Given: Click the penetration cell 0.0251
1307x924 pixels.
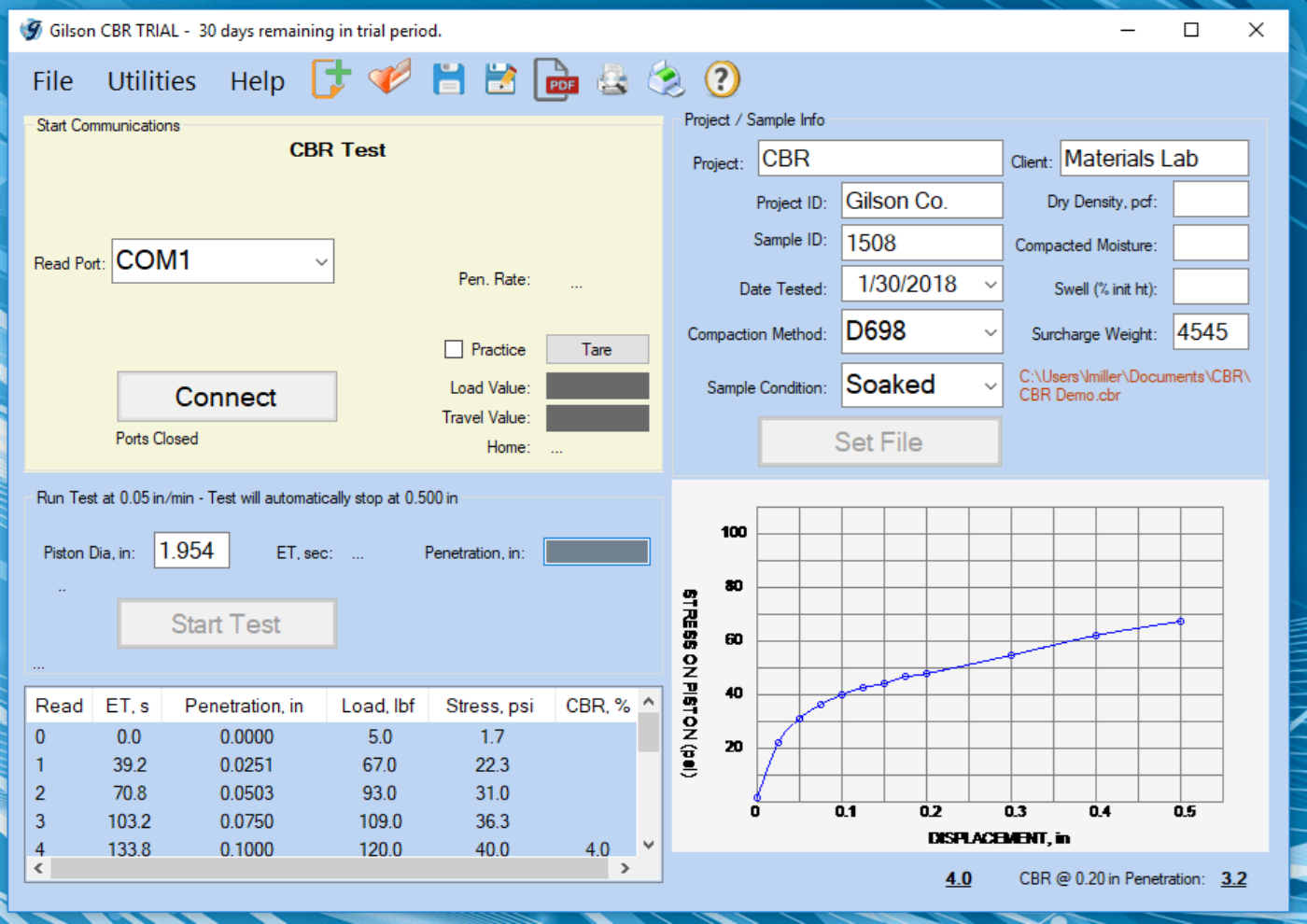Looking at the screenshot, I should coord(246,765).
